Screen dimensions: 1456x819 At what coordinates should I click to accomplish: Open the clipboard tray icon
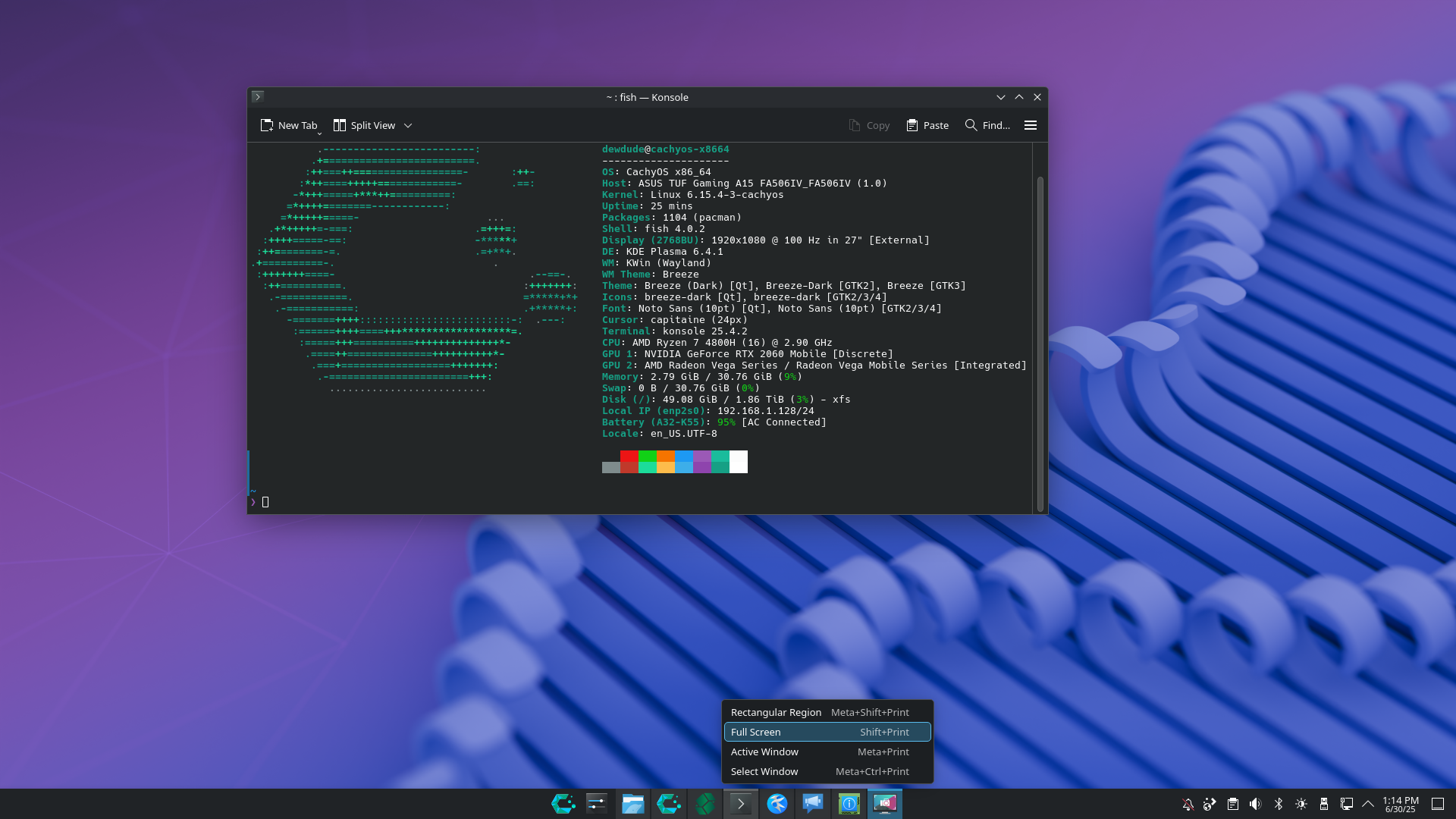1233,804
